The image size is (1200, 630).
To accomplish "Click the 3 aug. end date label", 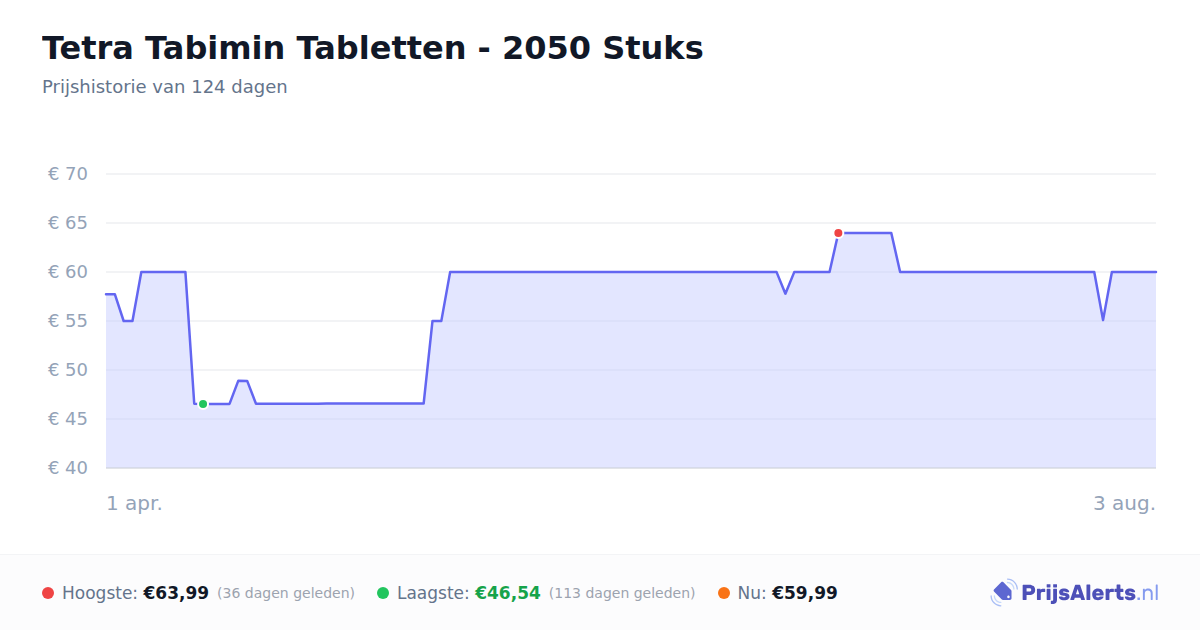I will 1125,503.
